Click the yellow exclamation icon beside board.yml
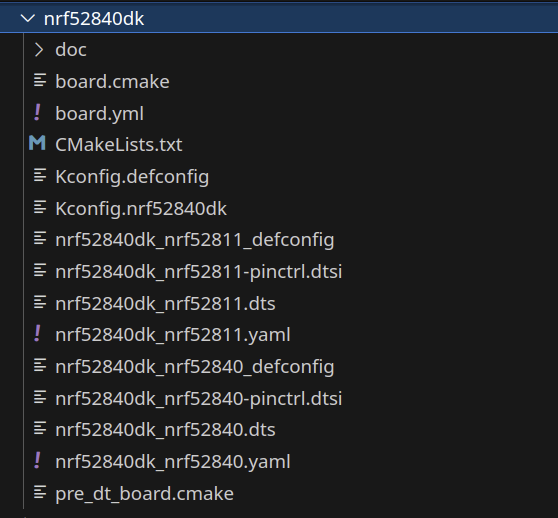Image resolution: width=558 pixels, height=518 pixels. (x=37, y=113)
